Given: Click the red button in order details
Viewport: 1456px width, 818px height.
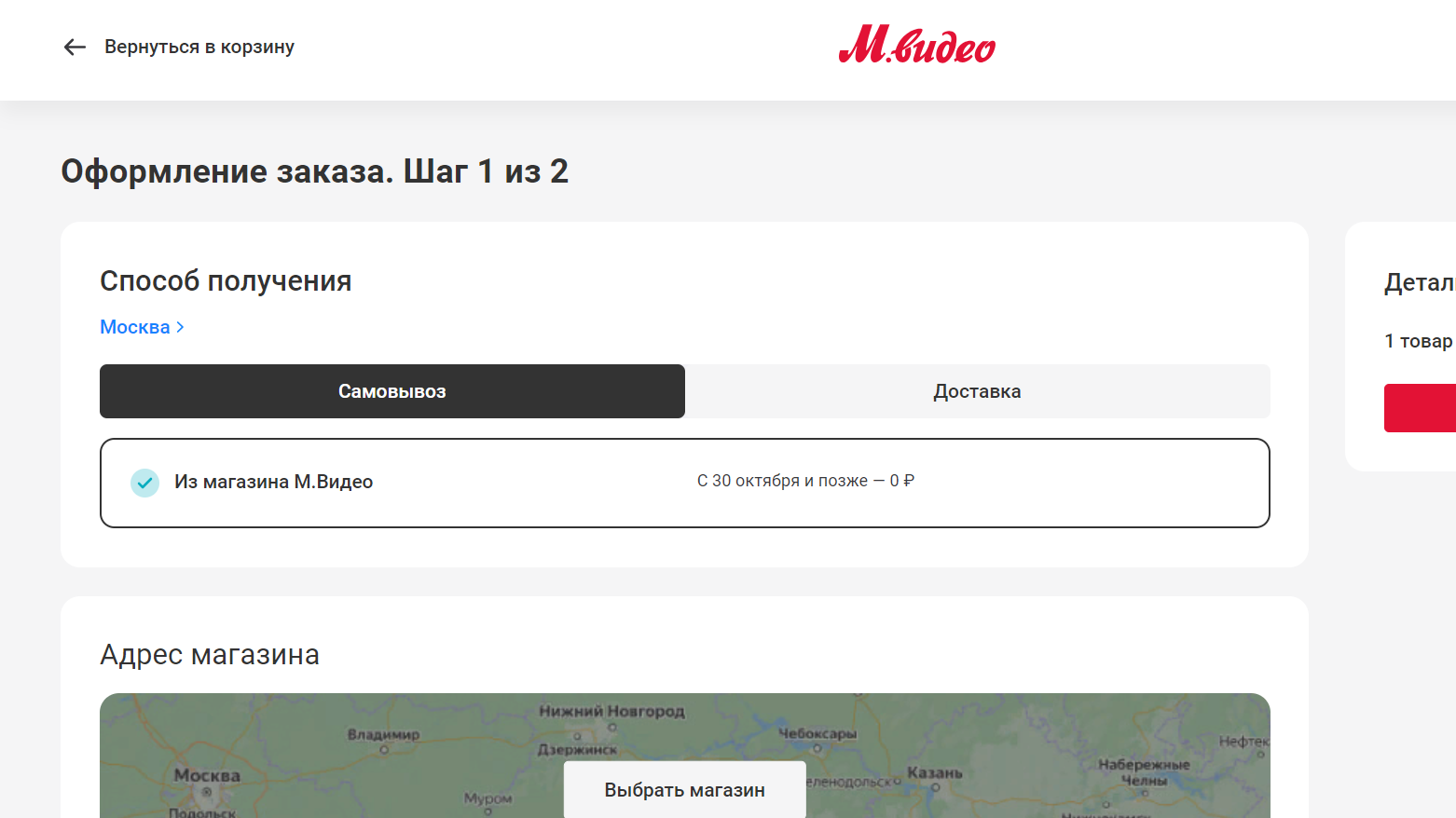Looking at the screenshot, I should (x=1420, y=408).
